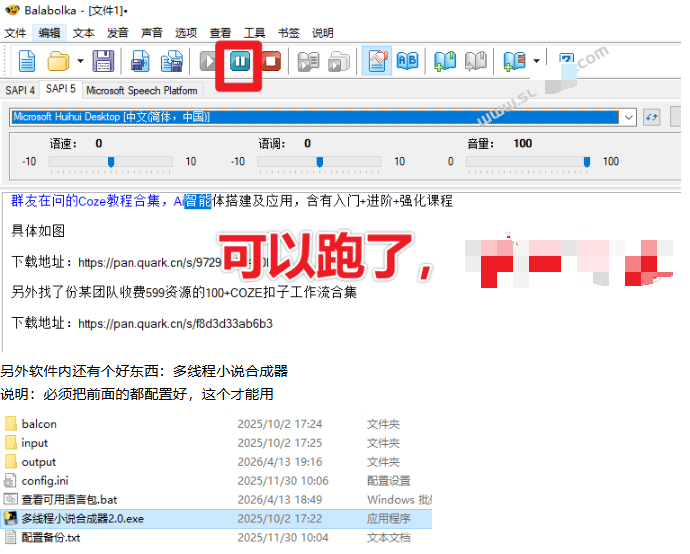Open the 工具 menu
Viewport: 690px width, 554px height.
pos(254,33)
